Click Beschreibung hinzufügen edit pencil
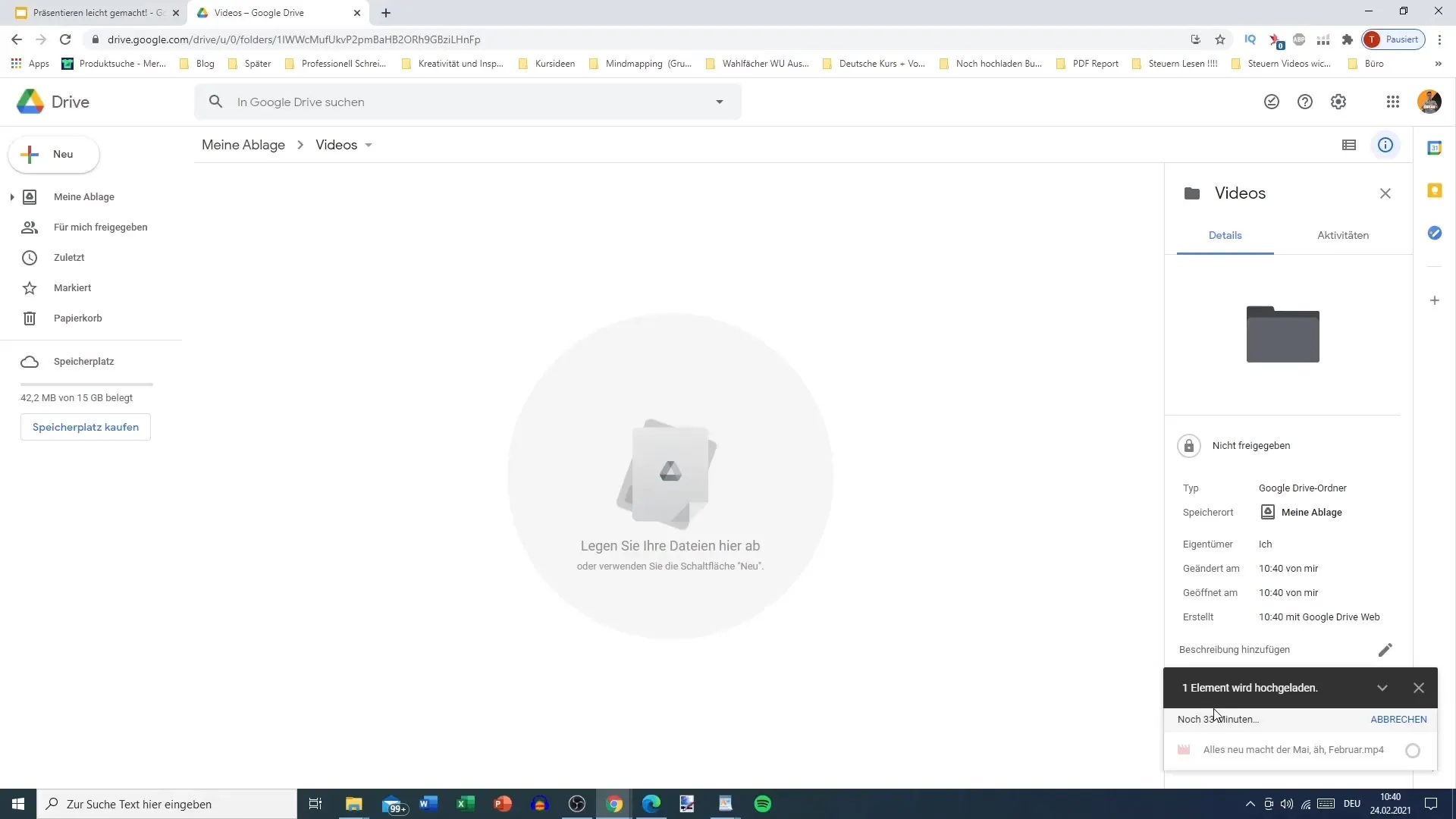The height and width of the screenshot is (819, 1456). tap(1385, 650)
